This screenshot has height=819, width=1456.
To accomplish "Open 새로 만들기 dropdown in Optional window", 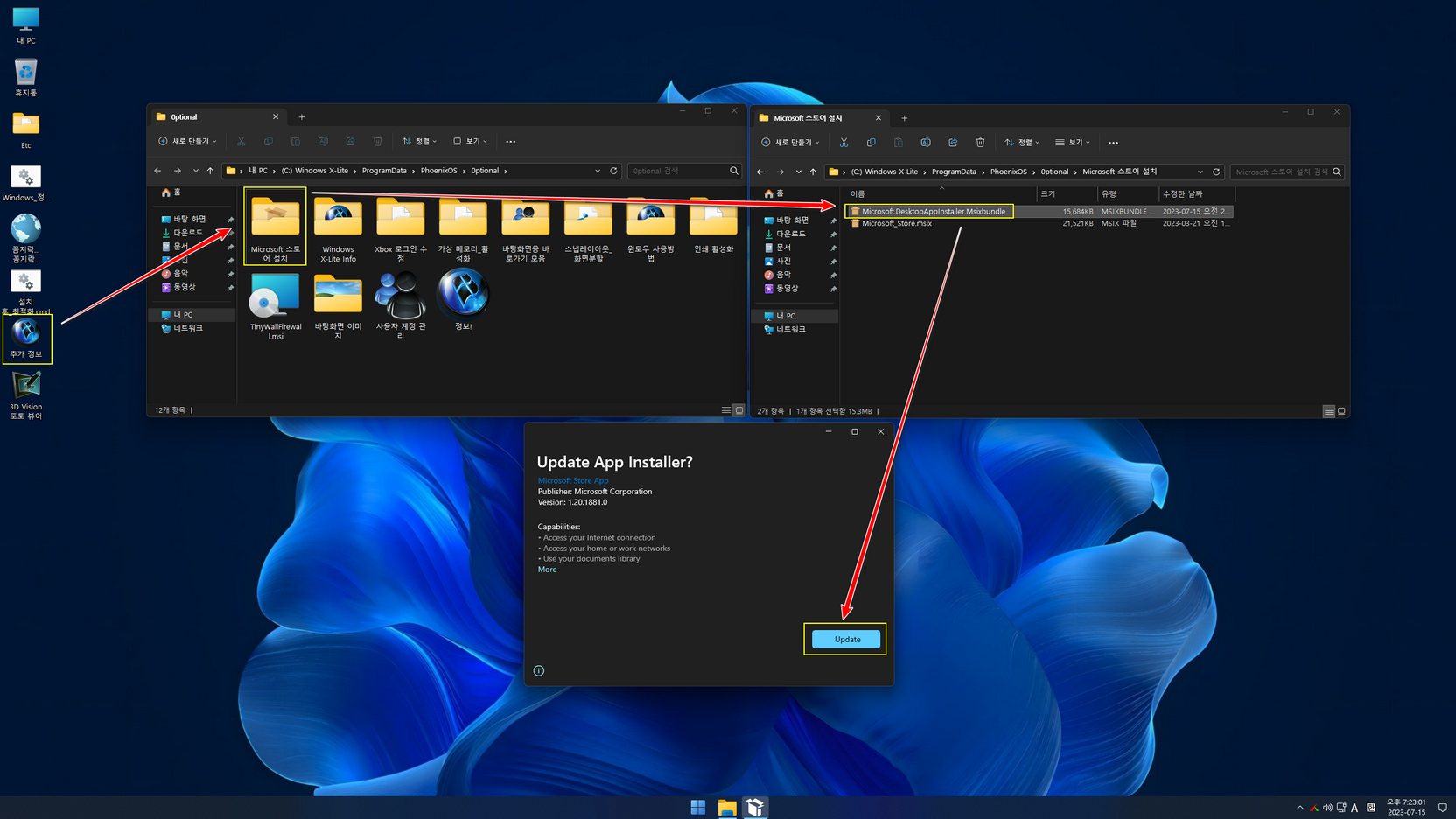I will click(187, 141).
